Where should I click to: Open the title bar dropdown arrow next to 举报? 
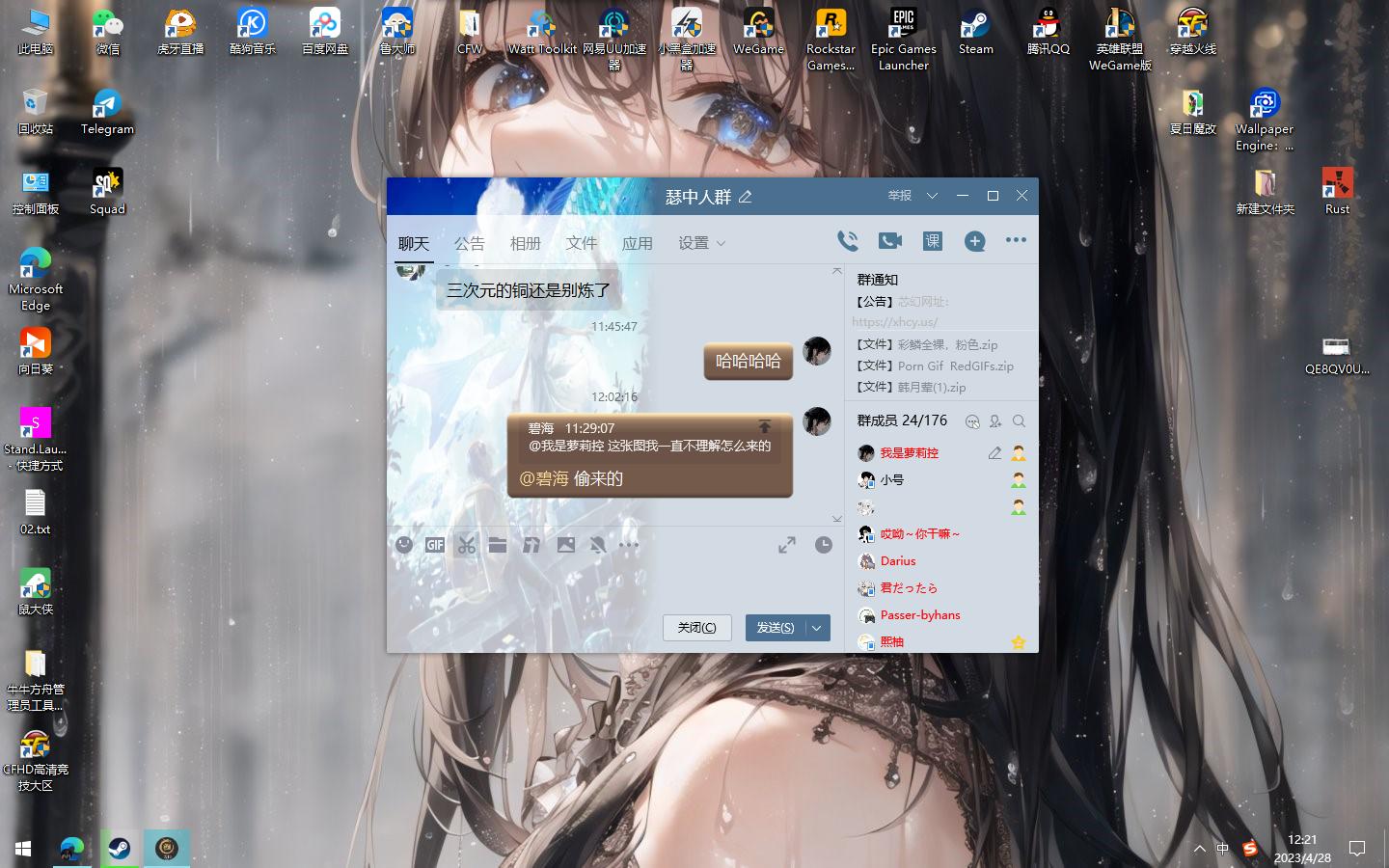932,196
